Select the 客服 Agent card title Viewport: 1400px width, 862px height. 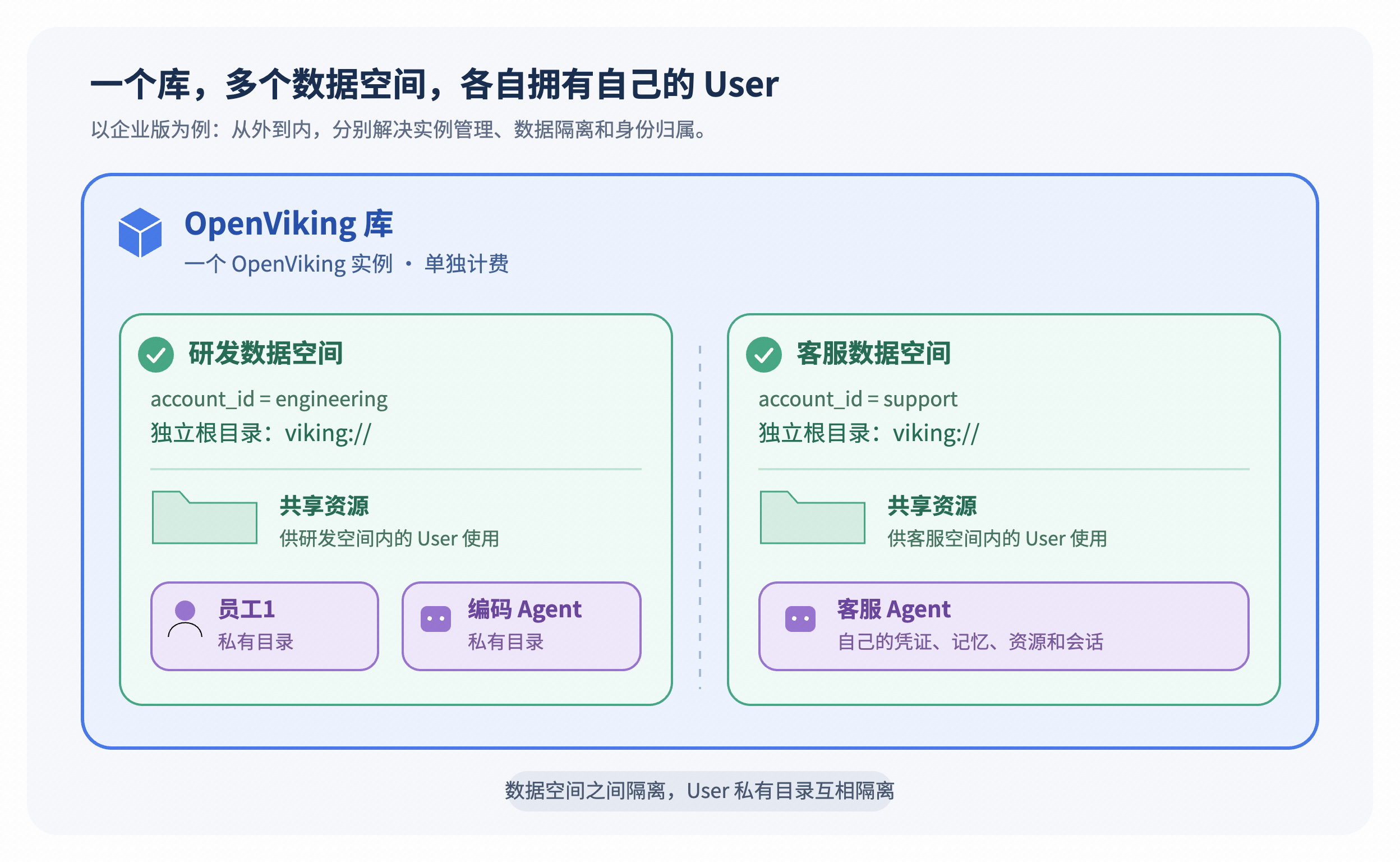click(894, 609)
